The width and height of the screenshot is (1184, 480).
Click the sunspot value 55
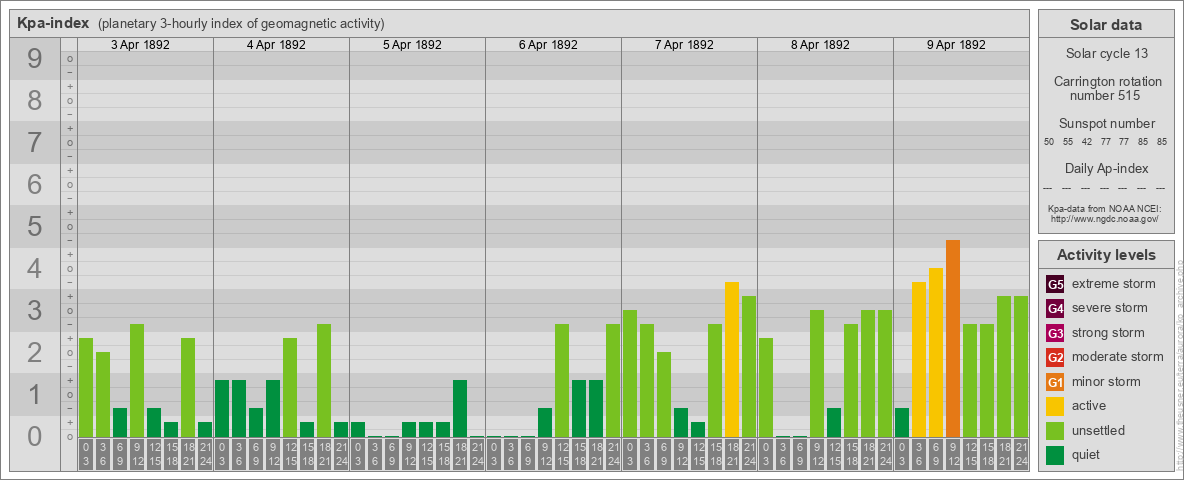coord(1068,142)
